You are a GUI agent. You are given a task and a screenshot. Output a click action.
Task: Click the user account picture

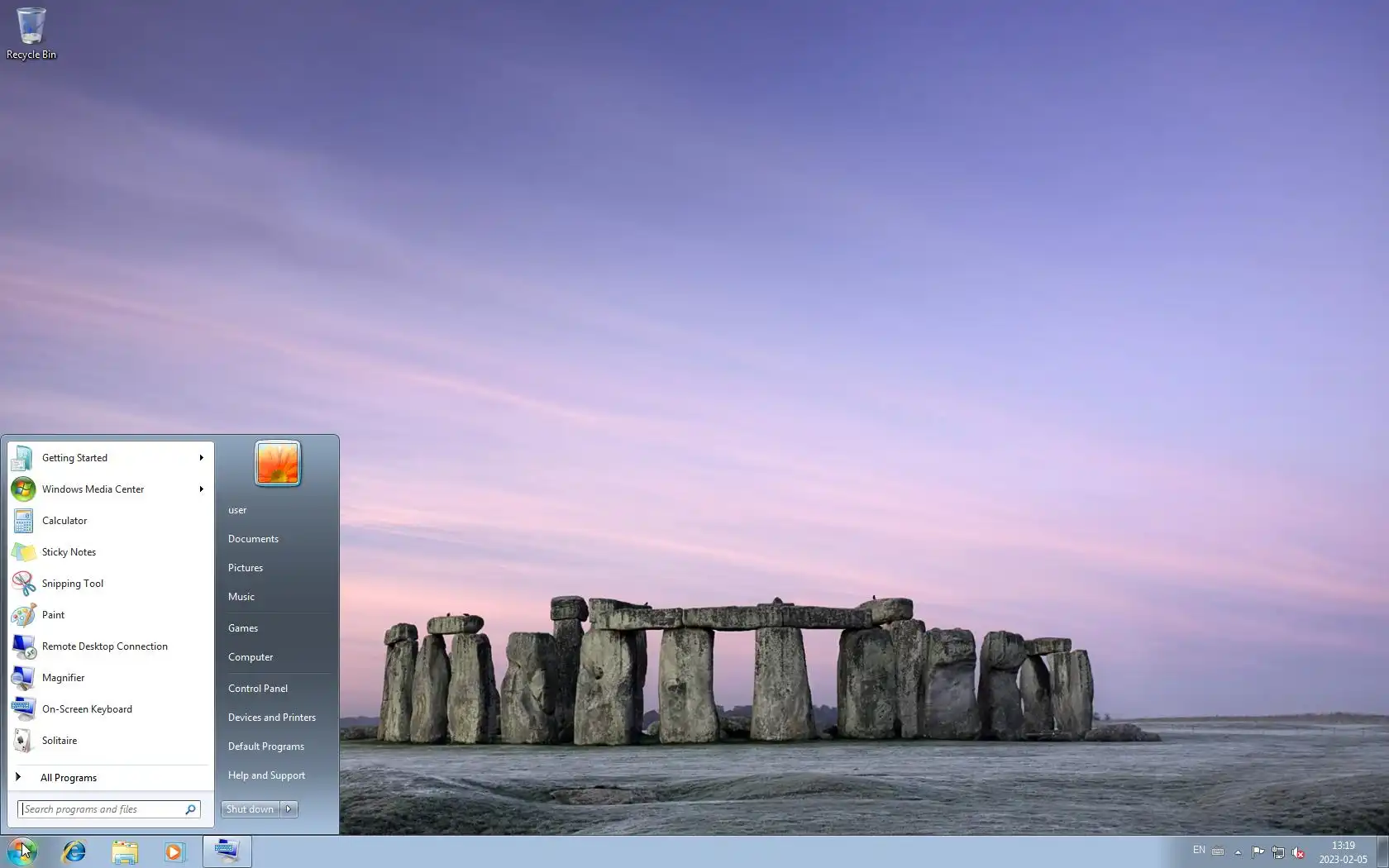[278, 463]
